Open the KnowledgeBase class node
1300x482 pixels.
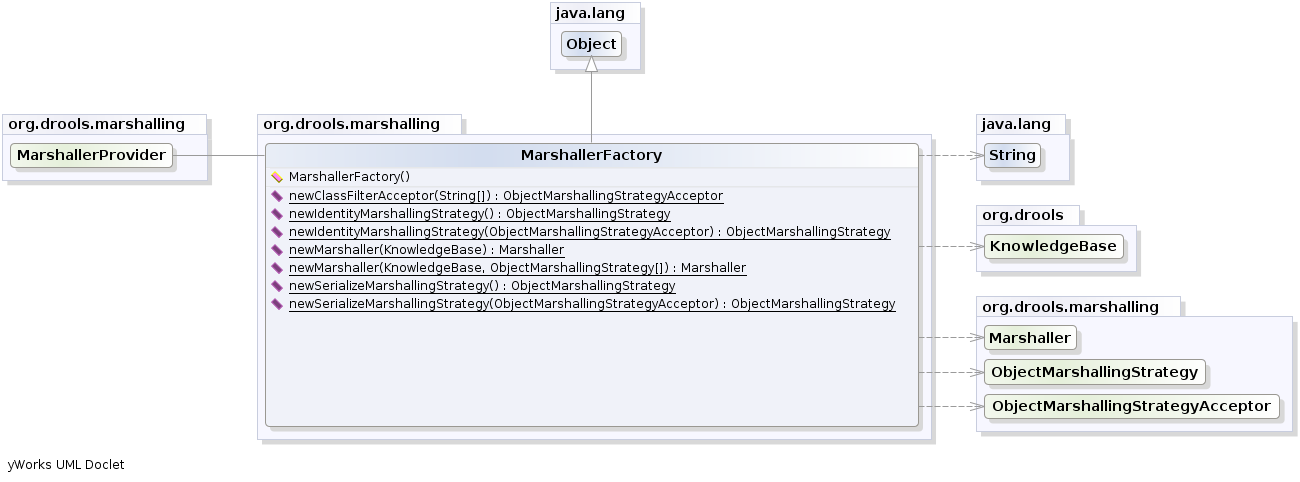(x=1053, y=246)
